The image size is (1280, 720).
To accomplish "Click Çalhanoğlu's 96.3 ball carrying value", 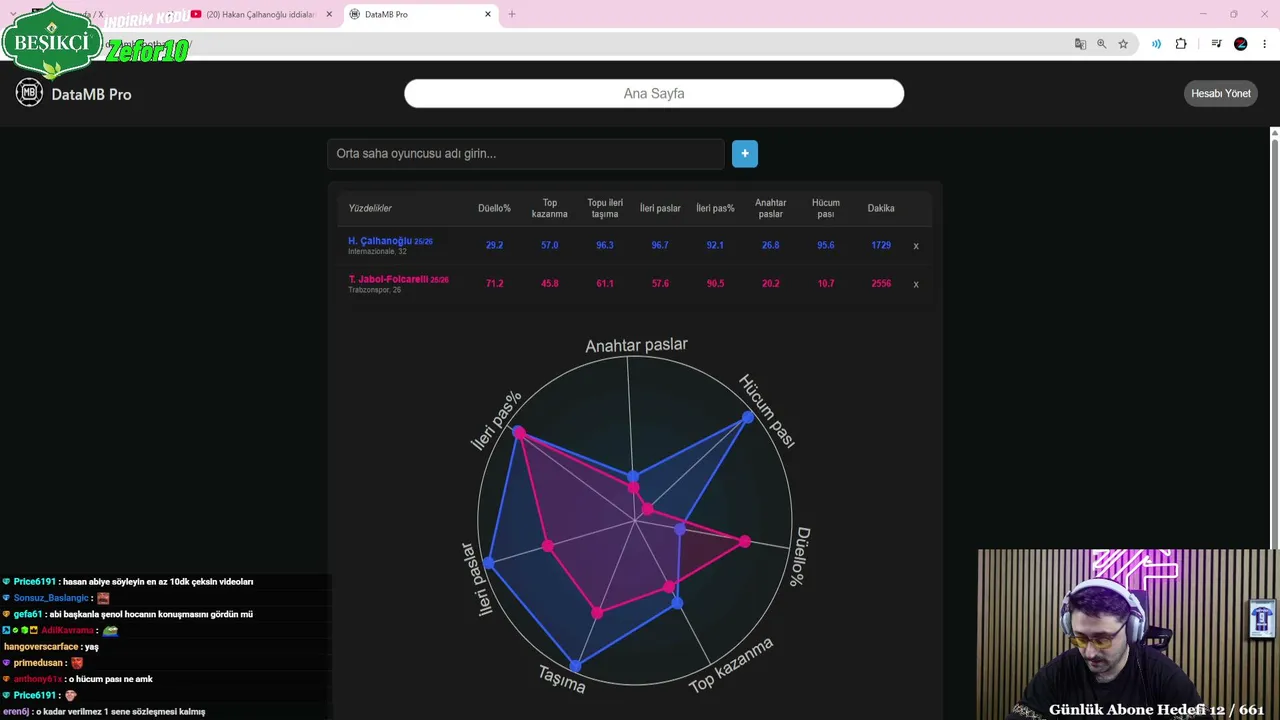I will tap(605, 245).
